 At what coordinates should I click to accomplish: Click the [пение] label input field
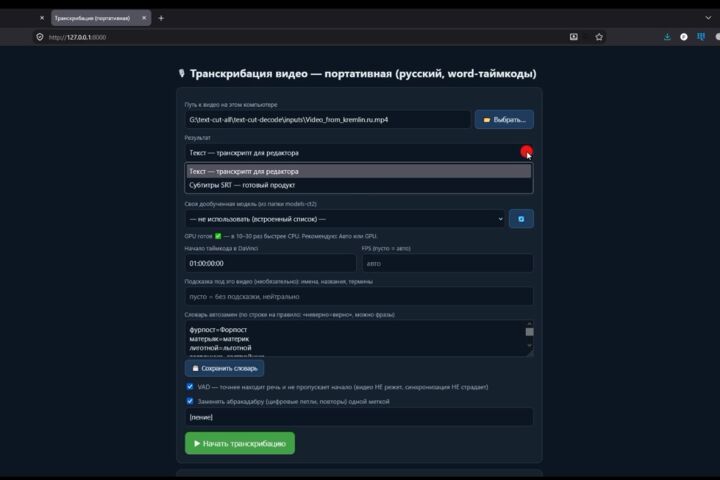click(x=359, y=417)
